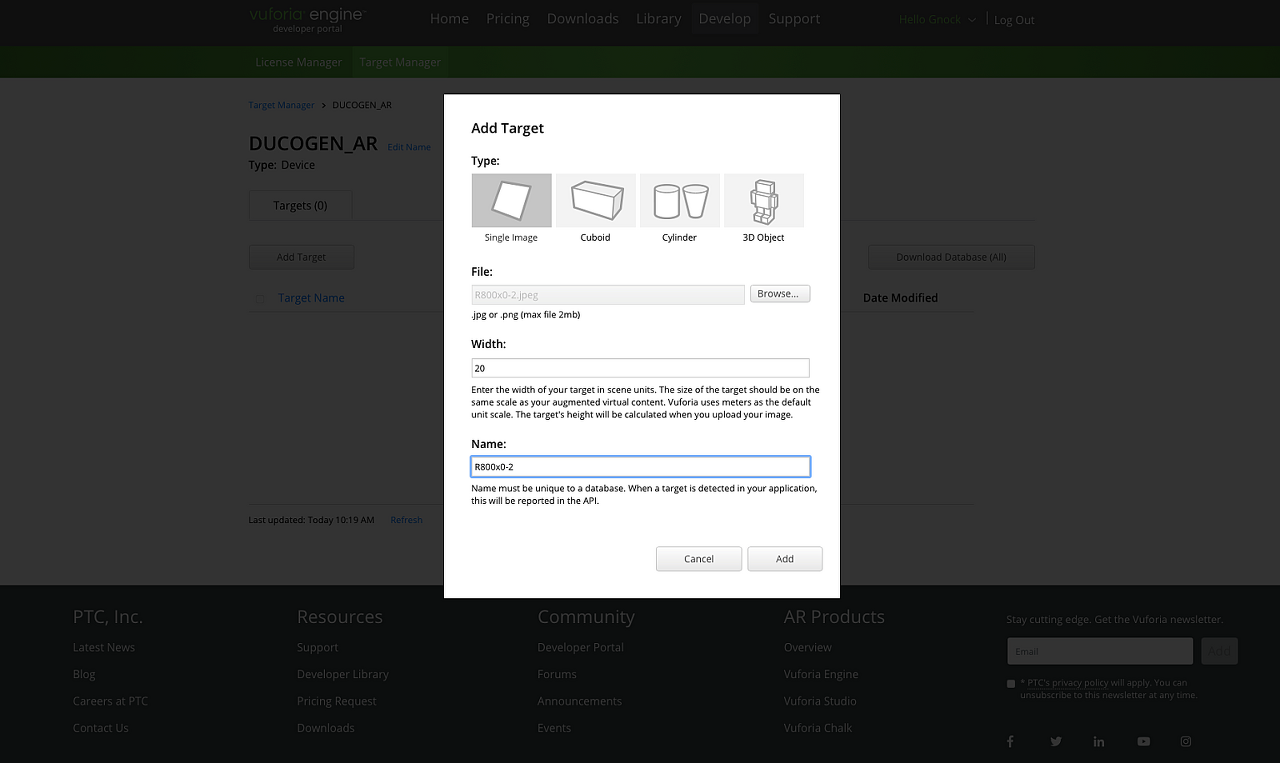Click the newsletter Add button
Viewport: 1280px width, 763px height.
click(1219, 651)
